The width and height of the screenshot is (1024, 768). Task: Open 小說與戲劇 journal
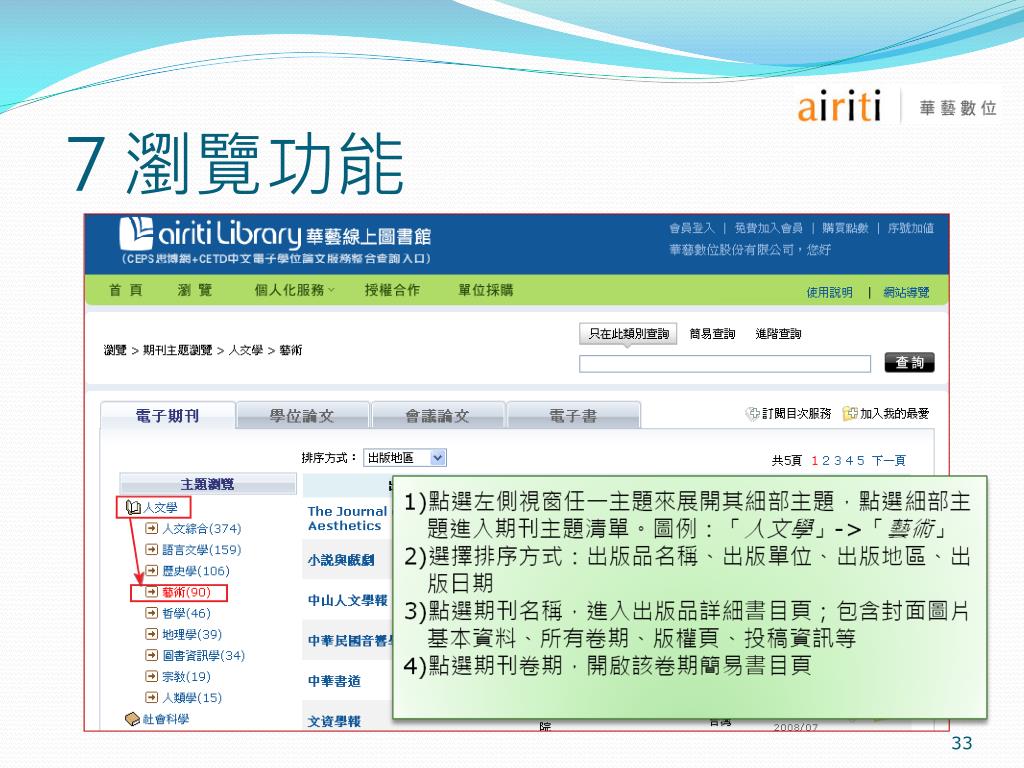pos(341,560)
